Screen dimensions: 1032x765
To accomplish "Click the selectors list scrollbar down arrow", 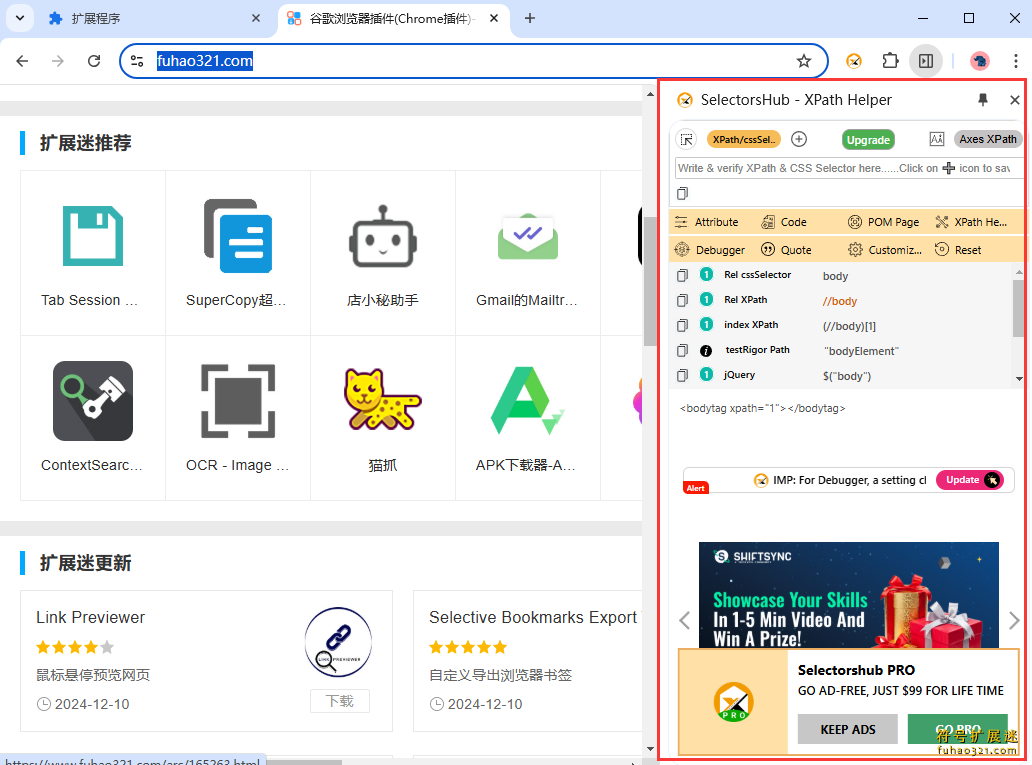I will pyautogui.click(x=1018, y=379).
